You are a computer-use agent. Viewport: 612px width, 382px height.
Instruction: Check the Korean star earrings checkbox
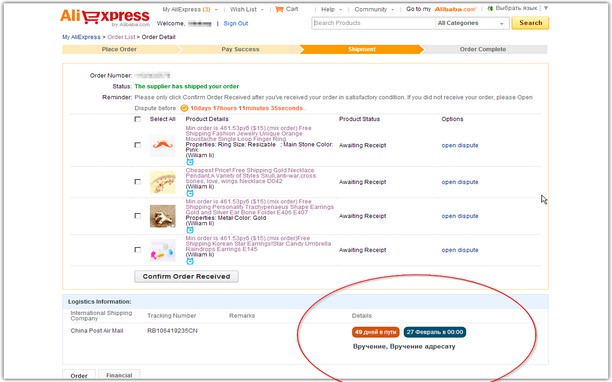(137, 249)
